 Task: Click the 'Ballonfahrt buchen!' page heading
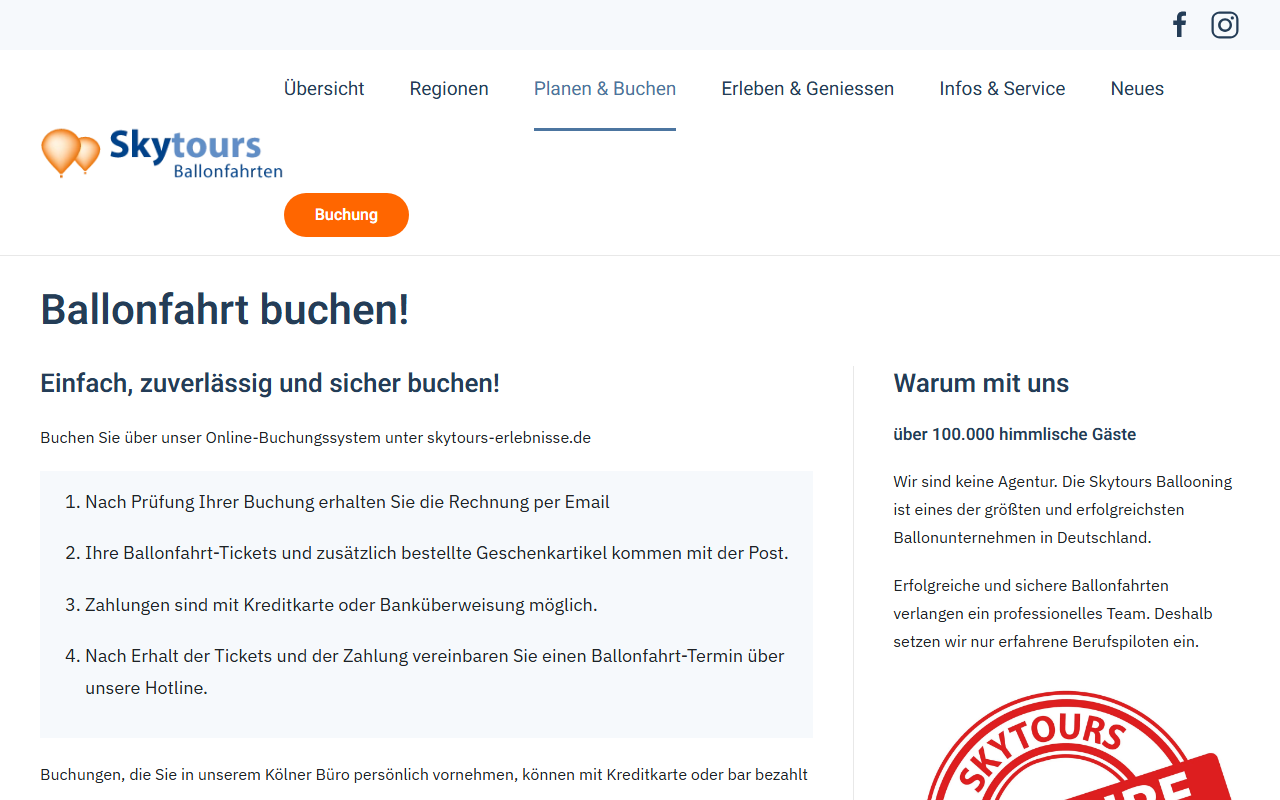225,309
